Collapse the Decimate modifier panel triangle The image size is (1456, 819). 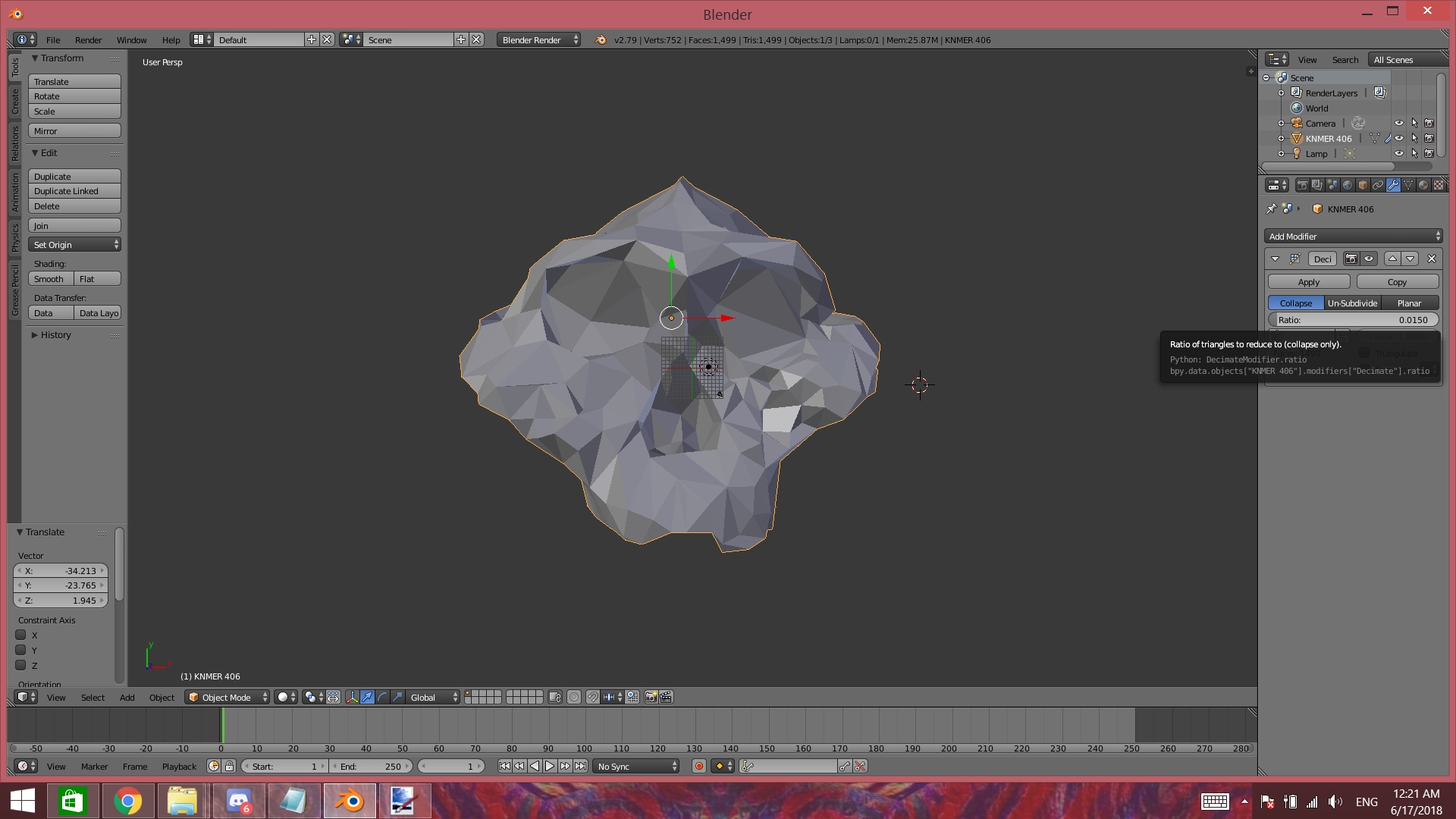[x=1275, y=259]
